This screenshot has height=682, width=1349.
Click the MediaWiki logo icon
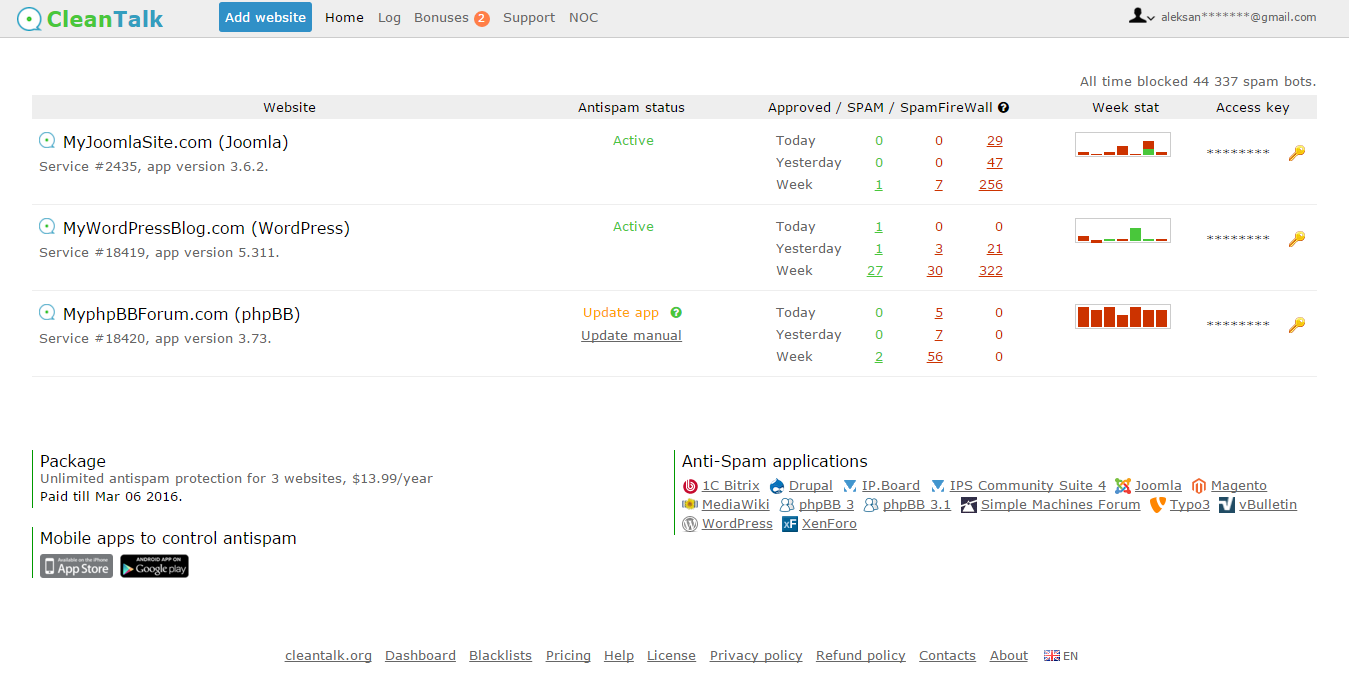690,505
